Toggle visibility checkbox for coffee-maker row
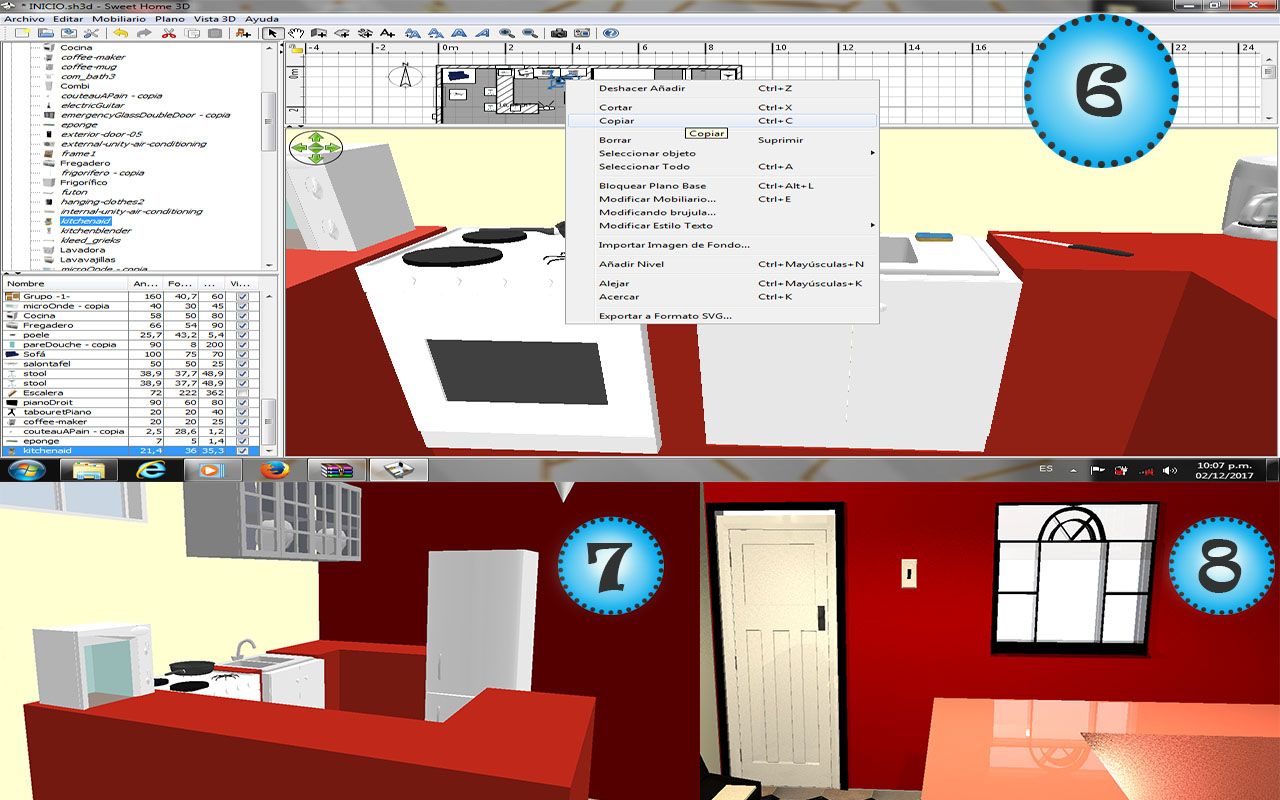Image resolution: width=1280 pixels, height=800 pixels. [242, 422]
